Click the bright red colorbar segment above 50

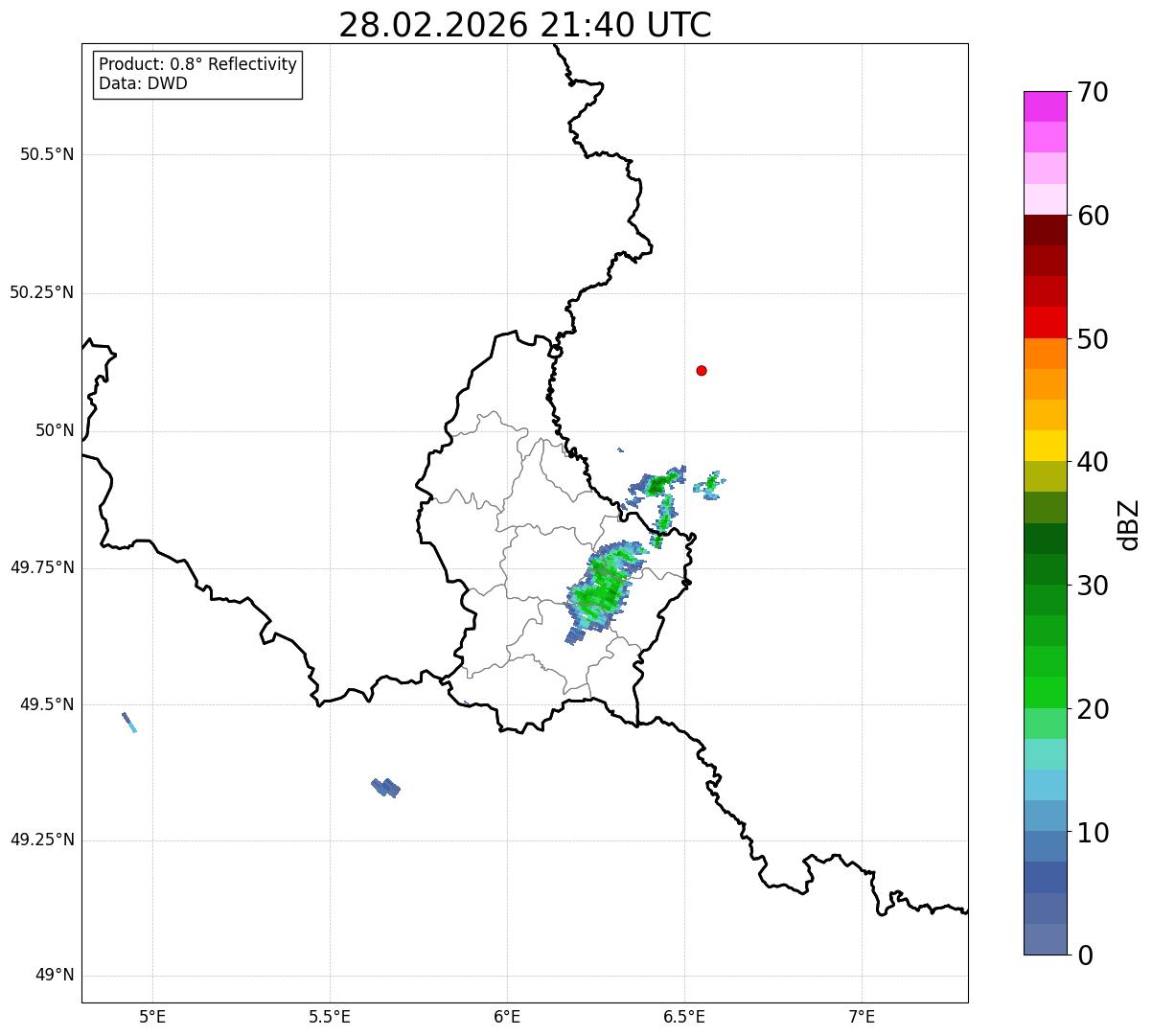coord(1045,322)
